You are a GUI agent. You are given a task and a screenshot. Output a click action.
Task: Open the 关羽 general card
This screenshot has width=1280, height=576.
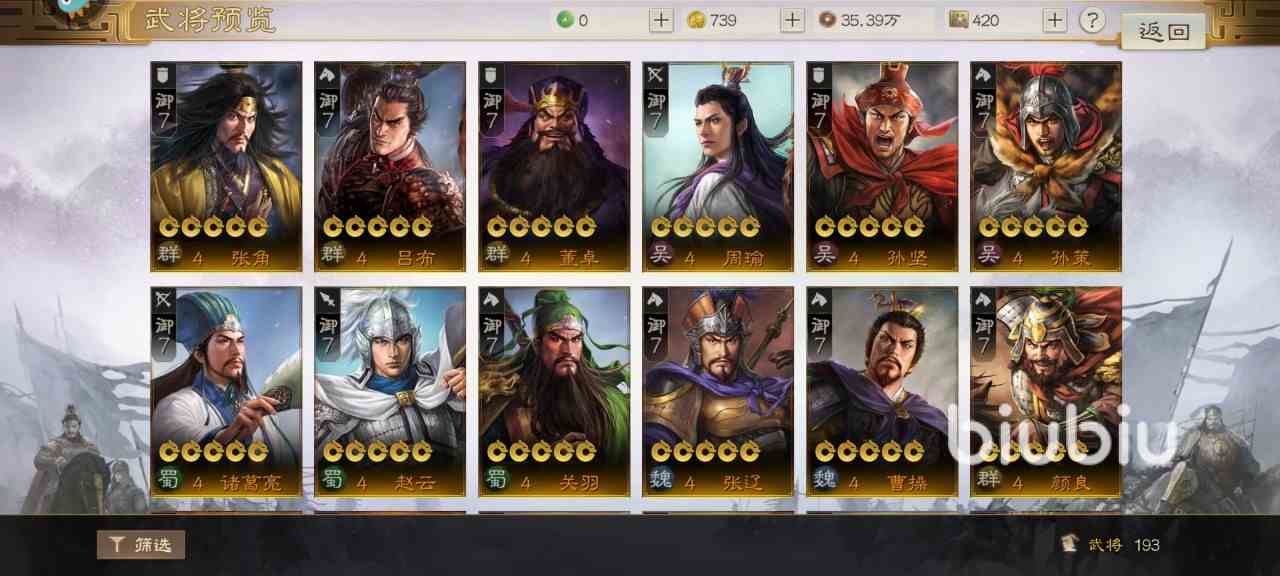554,392
